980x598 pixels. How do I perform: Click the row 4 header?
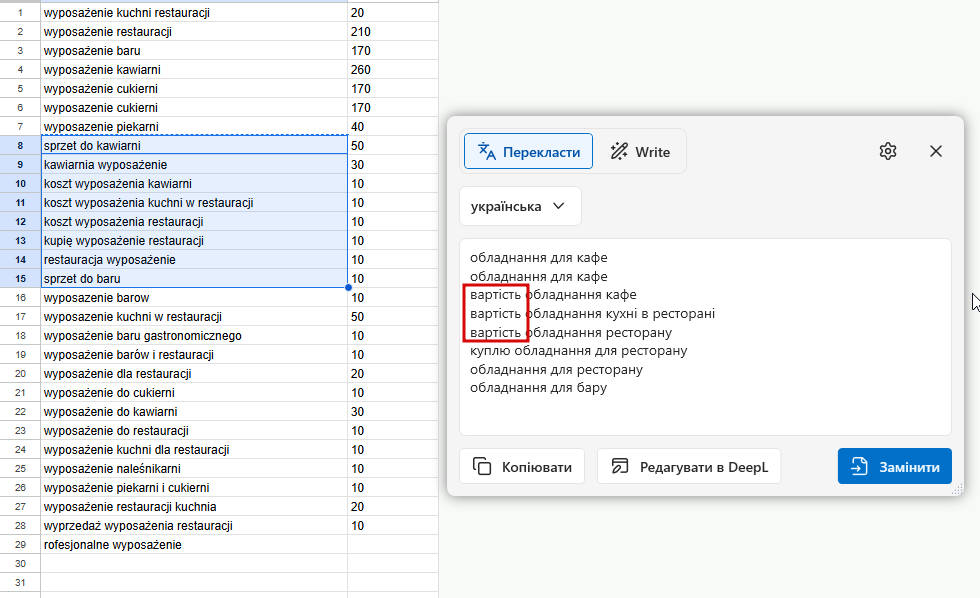20,70
